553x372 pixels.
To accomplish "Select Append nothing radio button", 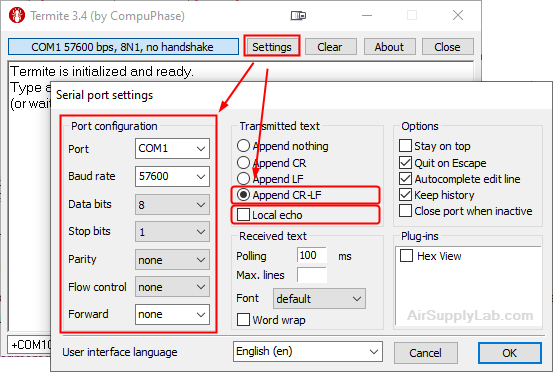I will (x=243, y=146).
